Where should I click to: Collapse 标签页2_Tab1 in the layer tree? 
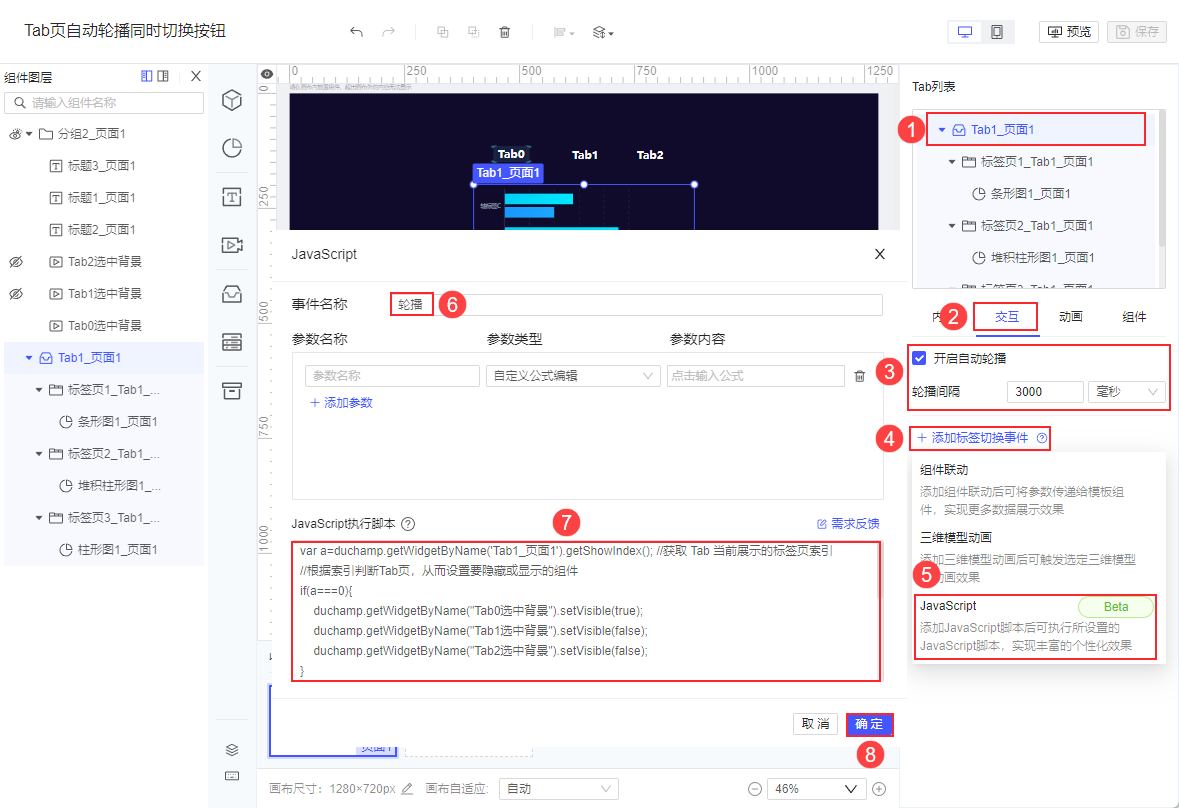pos(39,454)
